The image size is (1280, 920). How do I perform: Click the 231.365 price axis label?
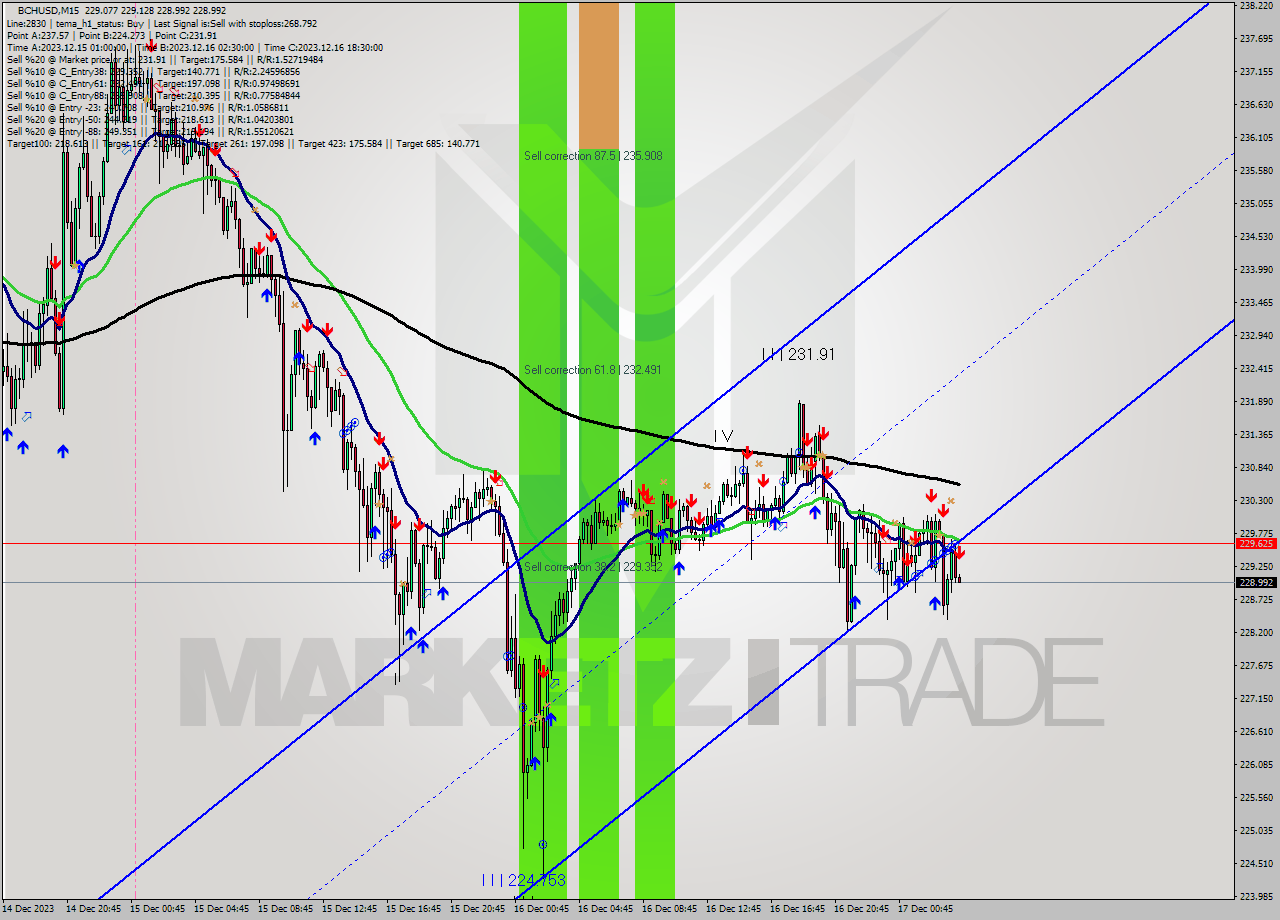(x=1256, y=434)
